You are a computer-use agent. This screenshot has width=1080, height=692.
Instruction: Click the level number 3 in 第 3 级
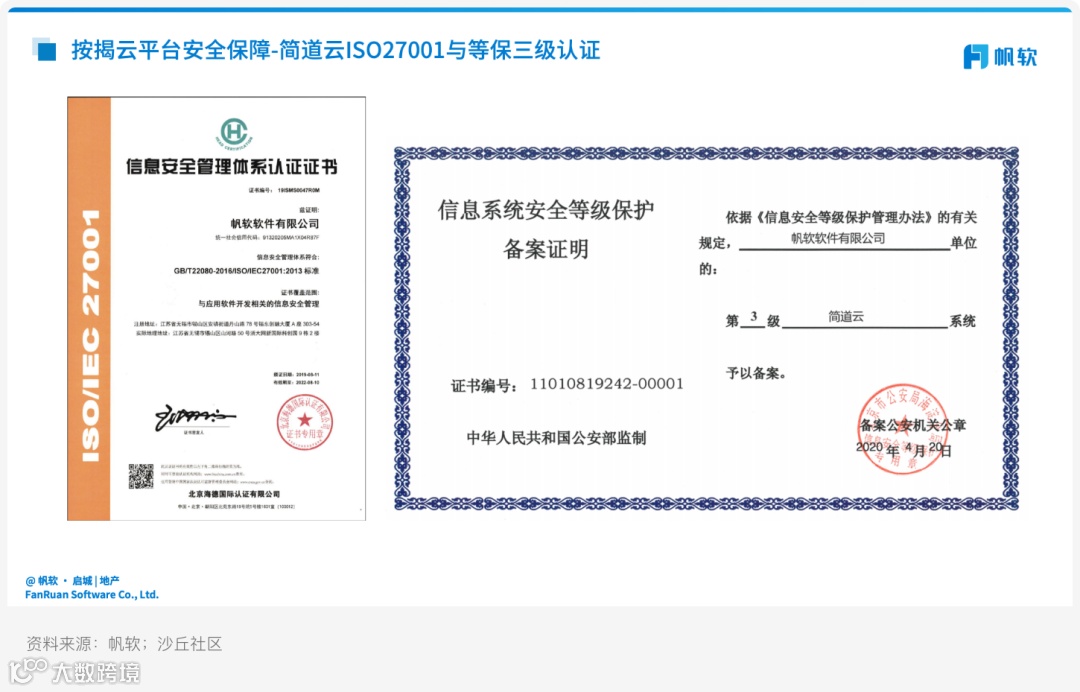click(754, 317)
